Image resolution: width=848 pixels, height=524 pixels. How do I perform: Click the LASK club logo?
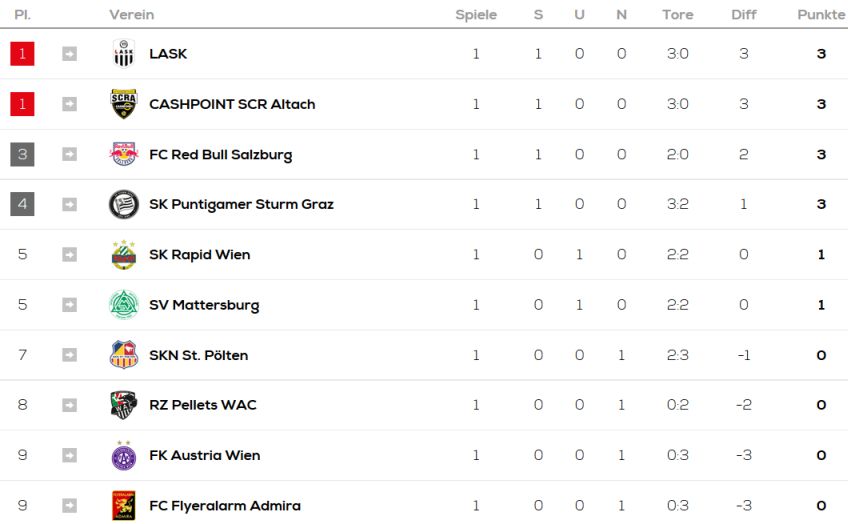coord(124,54)
